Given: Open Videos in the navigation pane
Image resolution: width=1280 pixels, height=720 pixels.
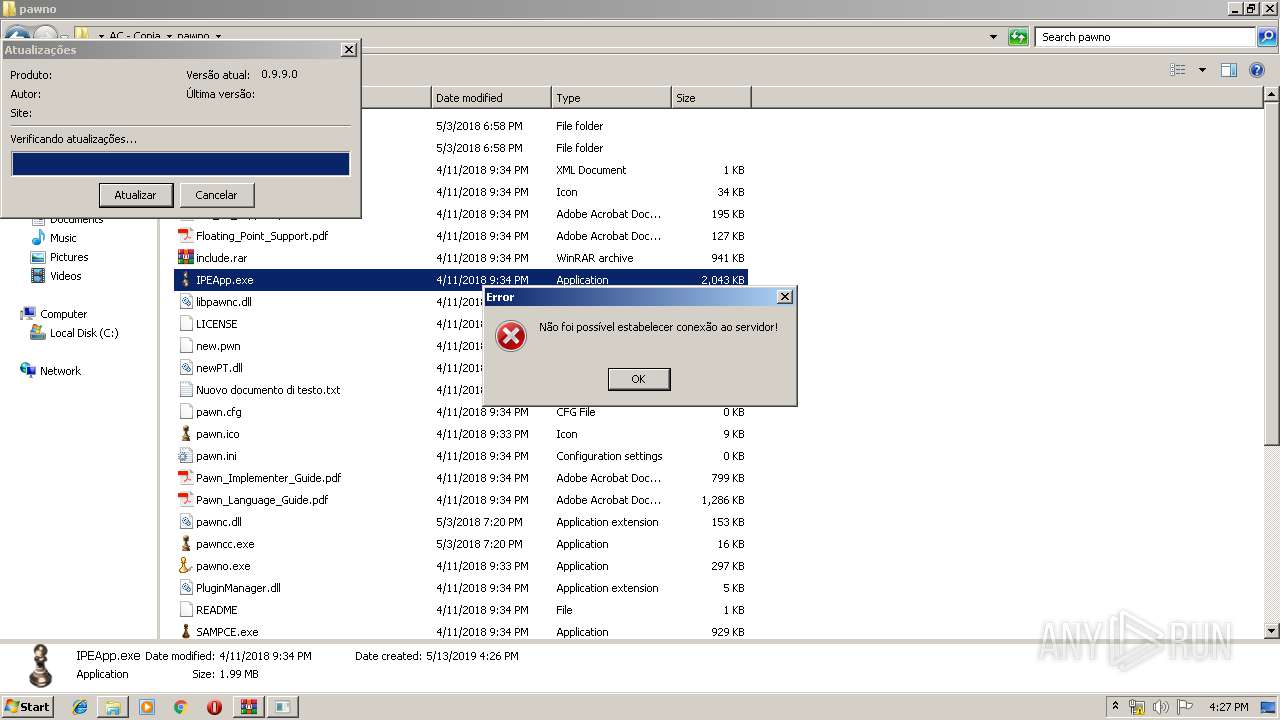Looking at the screenshot, I should (66, 276).
